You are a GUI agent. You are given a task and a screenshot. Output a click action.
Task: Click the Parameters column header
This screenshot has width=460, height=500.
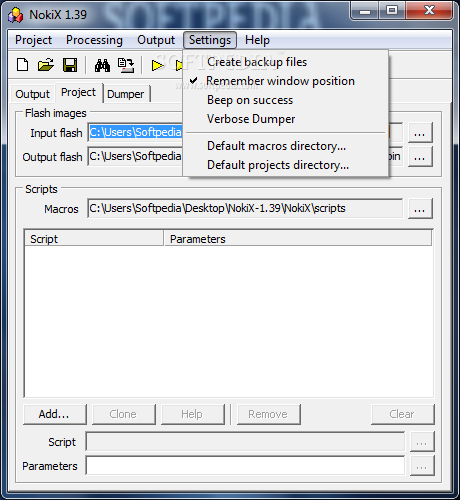[298, 239]
